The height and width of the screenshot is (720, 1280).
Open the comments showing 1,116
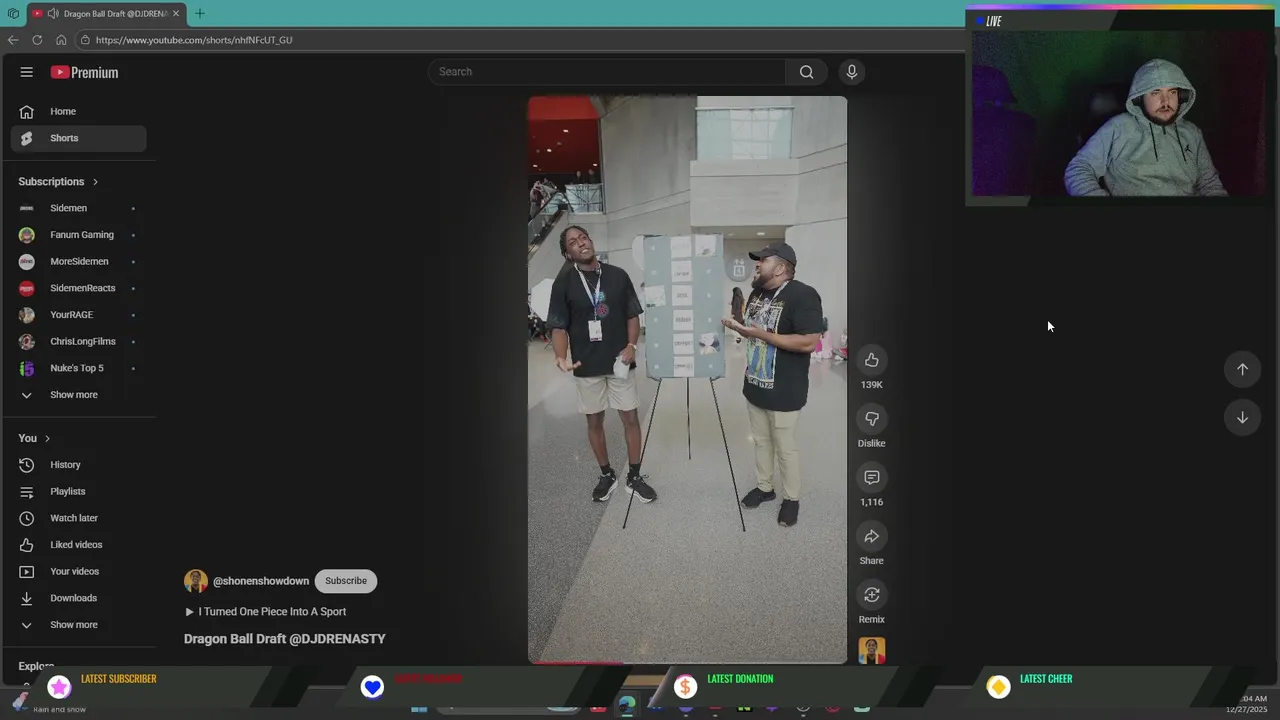point(872,478)
